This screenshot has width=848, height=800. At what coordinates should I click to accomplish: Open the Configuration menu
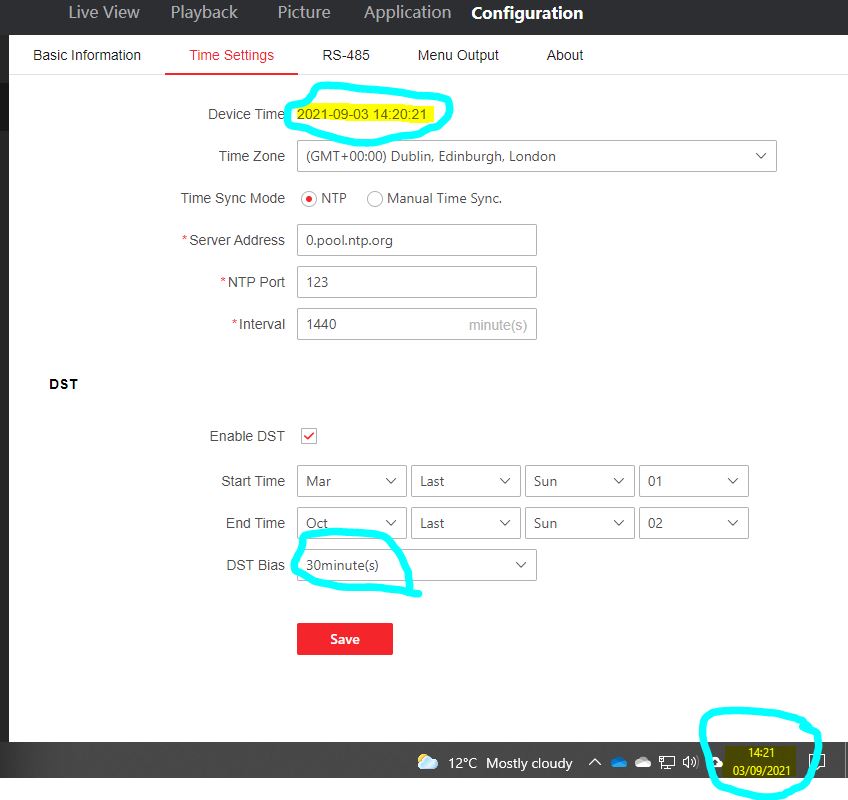click(x=527, y=13)
